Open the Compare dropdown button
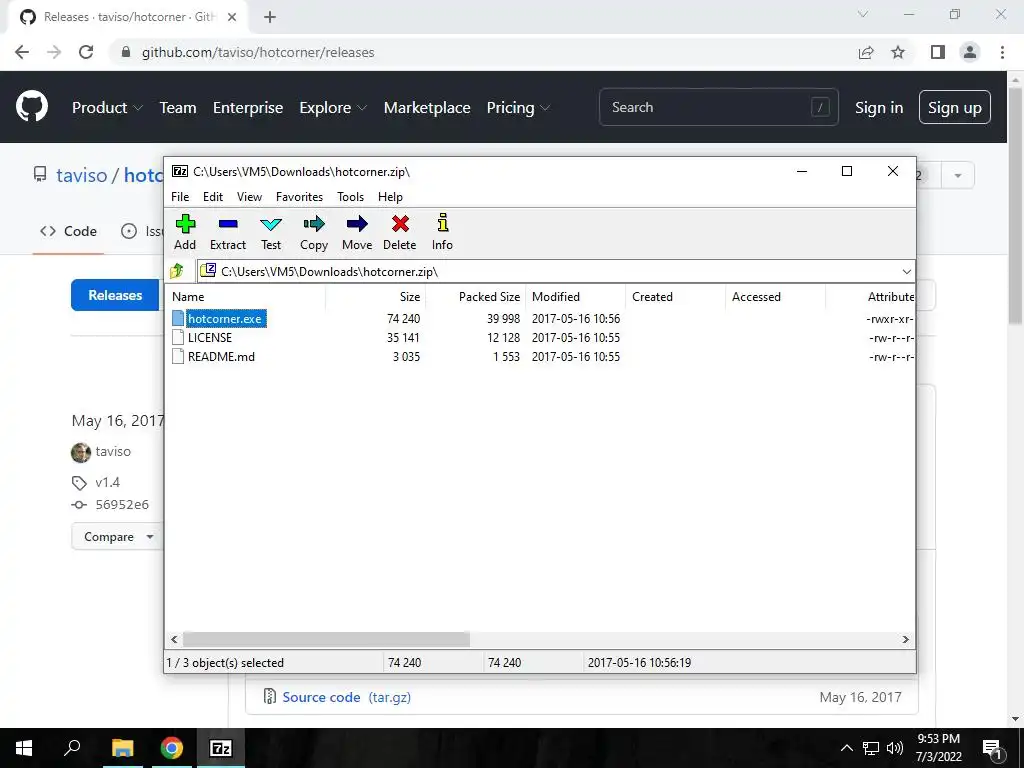The width and height of the screenshot is (1024, 768). (117, 537)
